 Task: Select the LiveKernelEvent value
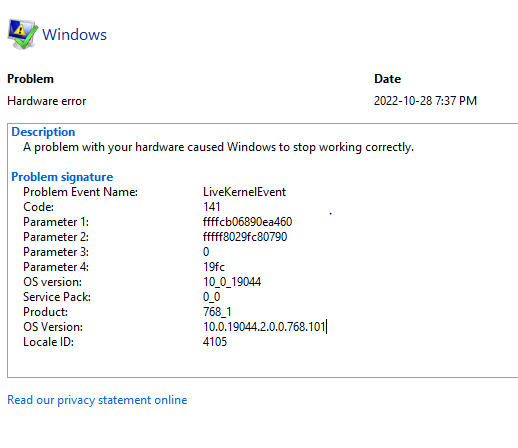[x=244, y=192]
